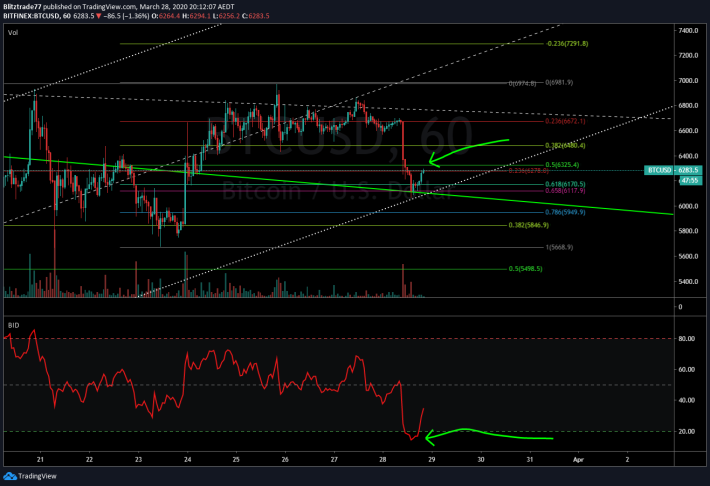Click the BTCUSD 6283.5 current price tag

673,170
